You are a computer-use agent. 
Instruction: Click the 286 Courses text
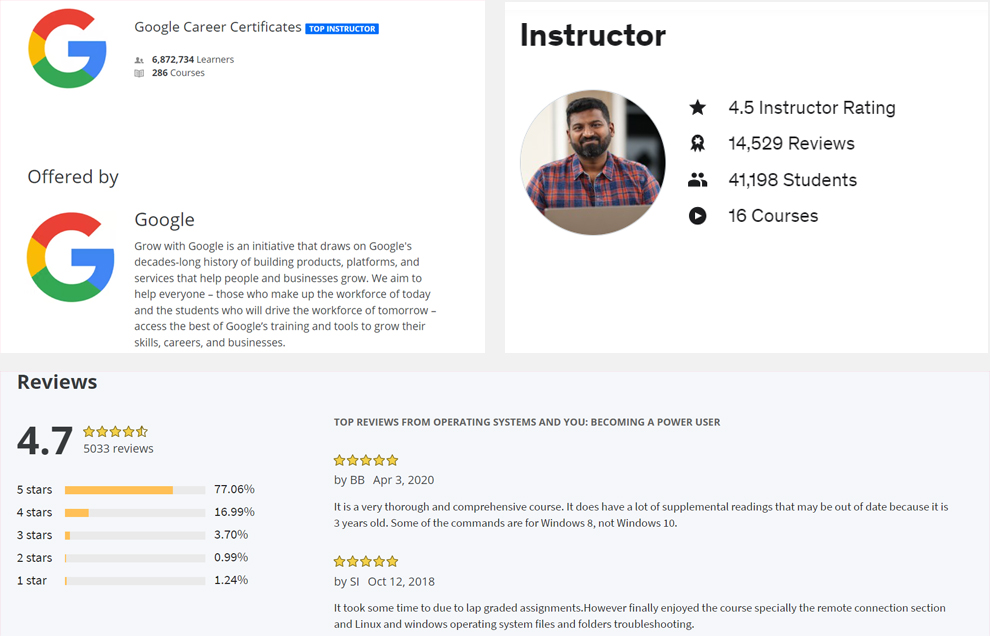(178, 73)
